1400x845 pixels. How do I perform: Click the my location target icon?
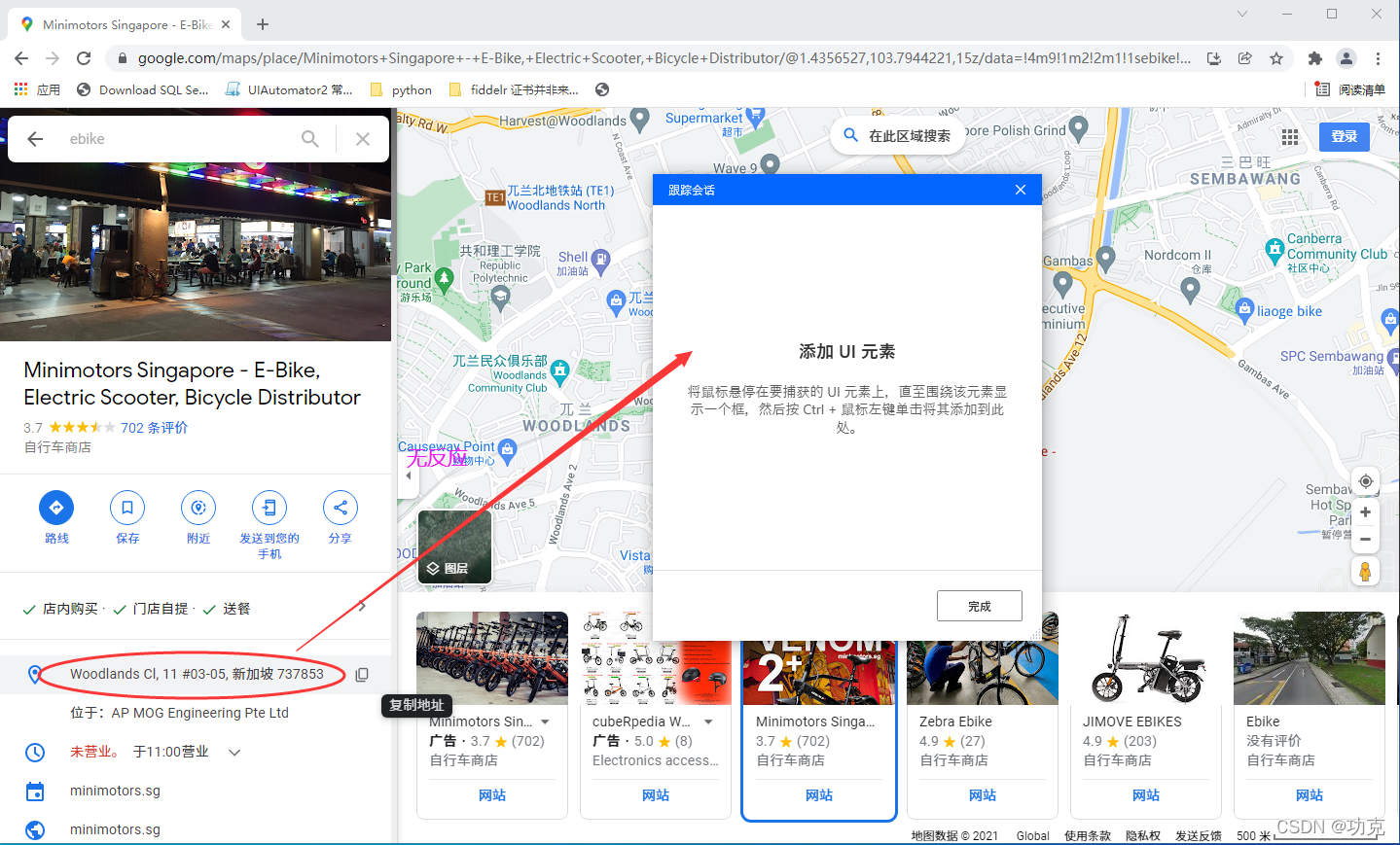pyautogui.click(x=1366, y=481)
